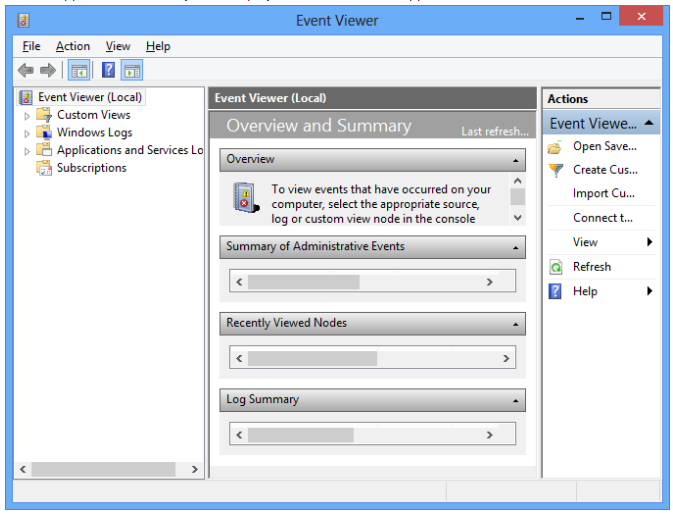Open the Help submenu arrow in Actions
Screen dimensions: 673x514
click(x=649, y=291)
